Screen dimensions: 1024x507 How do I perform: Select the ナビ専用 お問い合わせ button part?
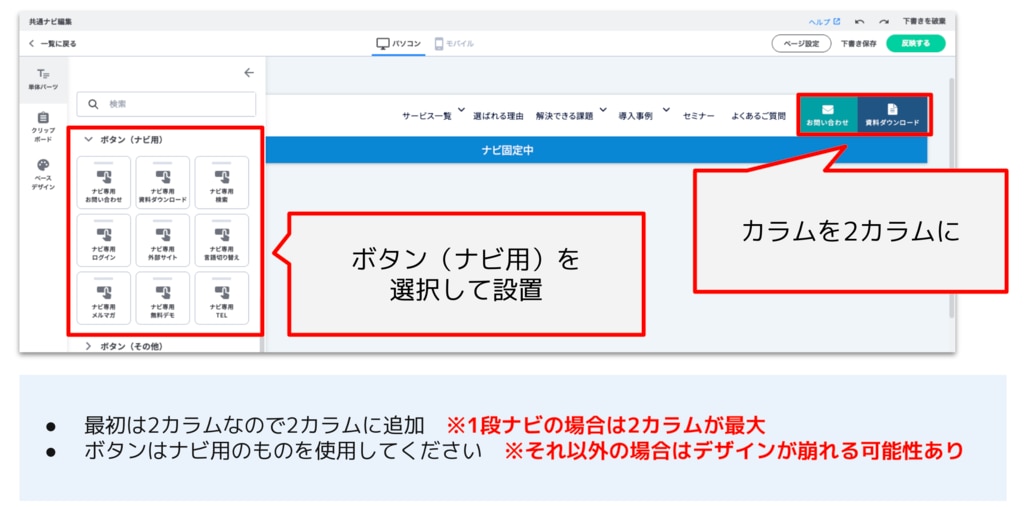pos(103,182)
